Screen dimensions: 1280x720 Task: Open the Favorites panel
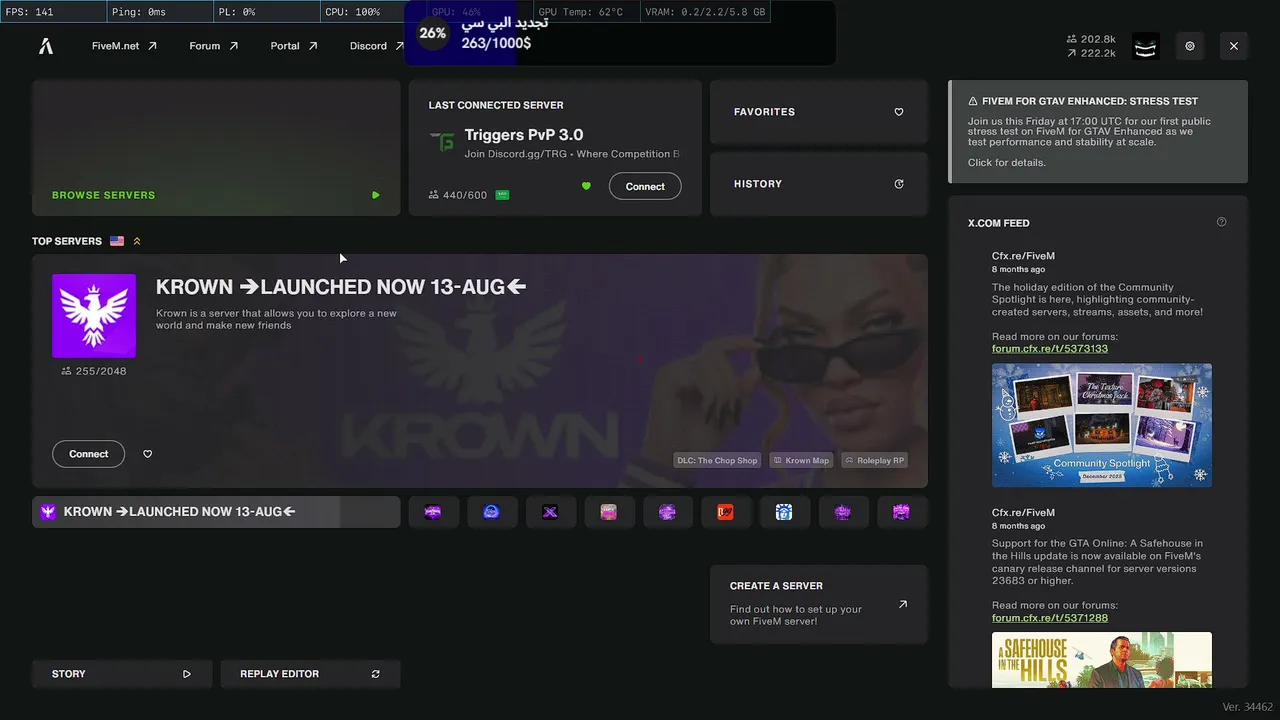coord(819,112)
